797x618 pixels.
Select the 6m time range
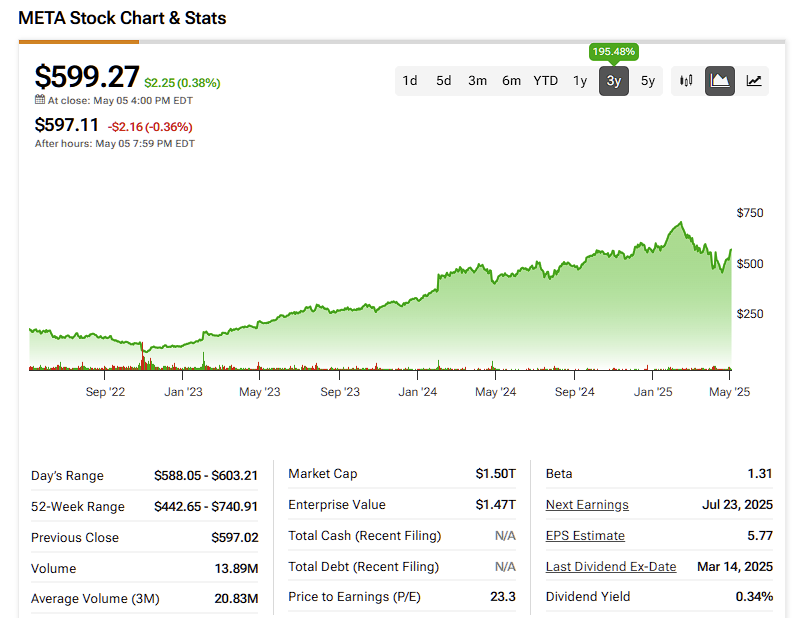click(x=511, y=81)
